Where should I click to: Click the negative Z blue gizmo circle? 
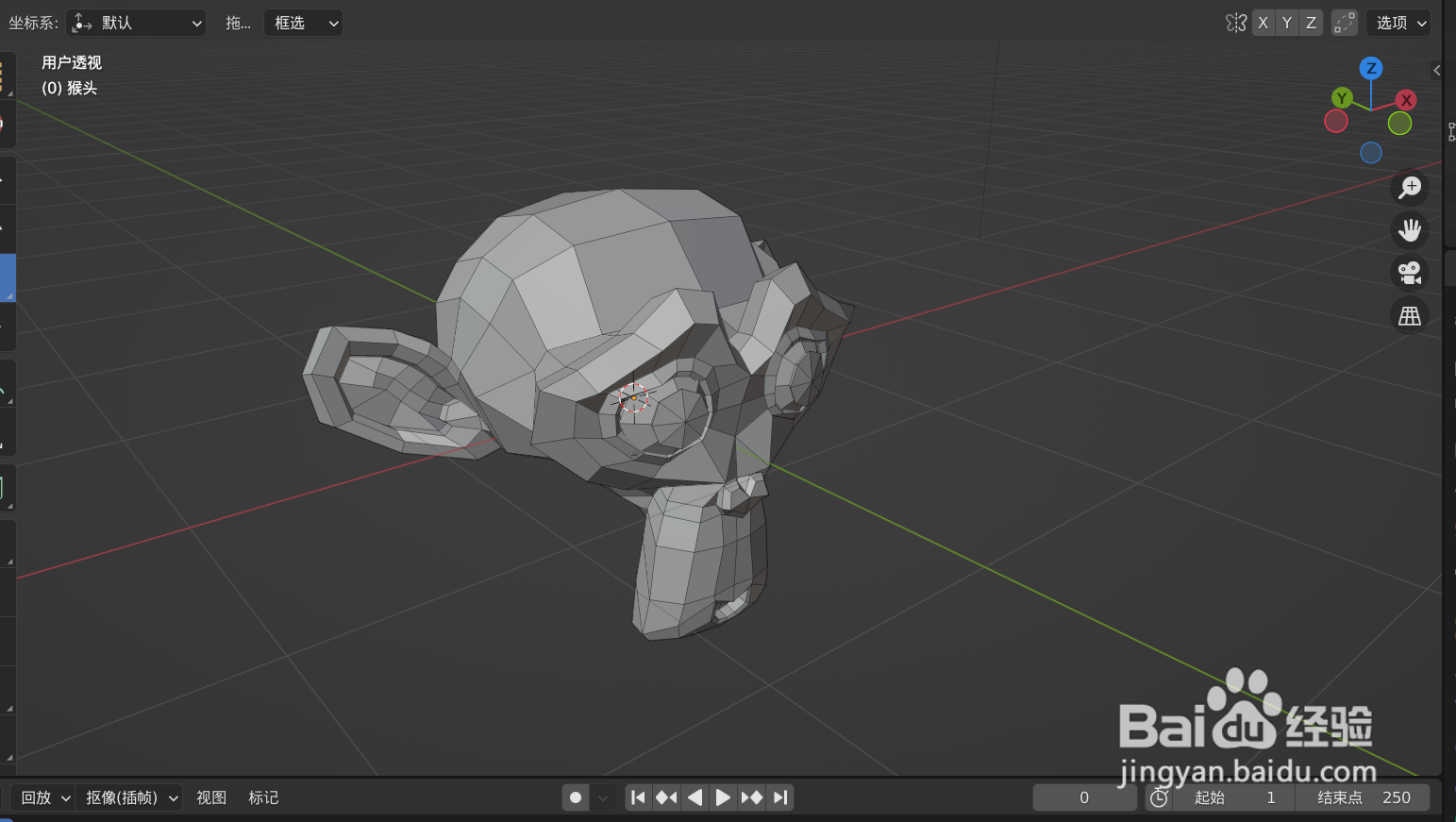coord(1371,152)
